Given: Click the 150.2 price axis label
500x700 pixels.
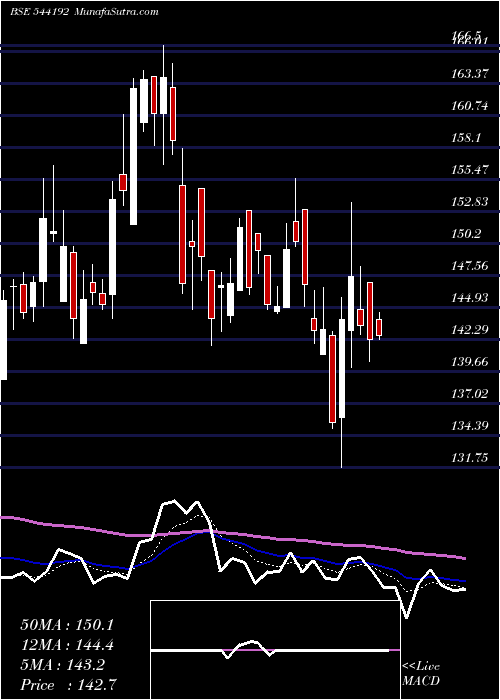Looking at the screenshot, I should pyautogui.click(x=466, y=233).
